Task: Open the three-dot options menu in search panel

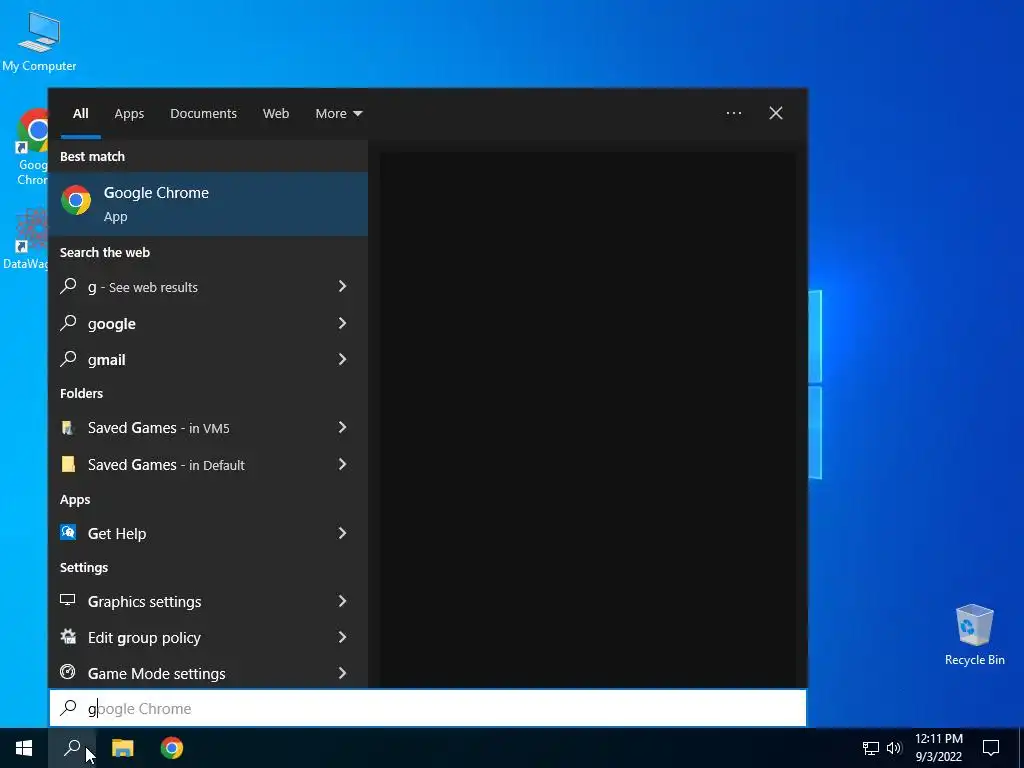Action: pos(733,113)
